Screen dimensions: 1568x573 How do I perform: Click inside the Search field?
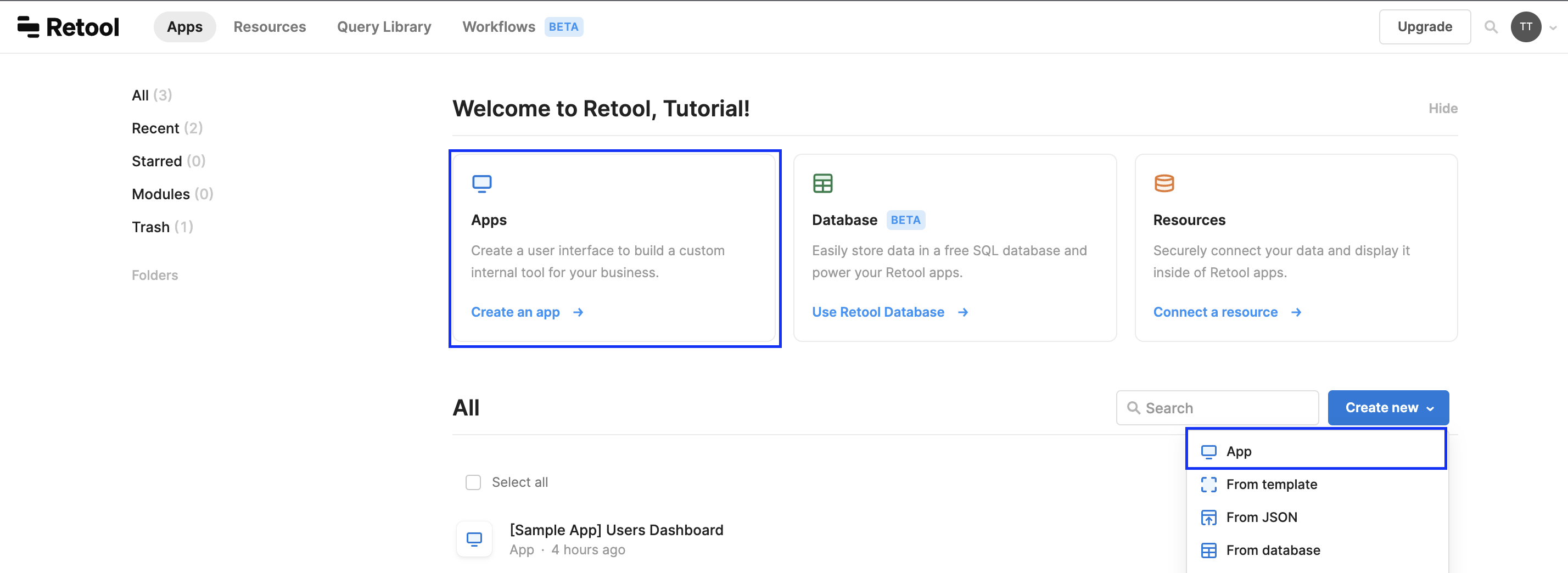[x=1217, y=408]
